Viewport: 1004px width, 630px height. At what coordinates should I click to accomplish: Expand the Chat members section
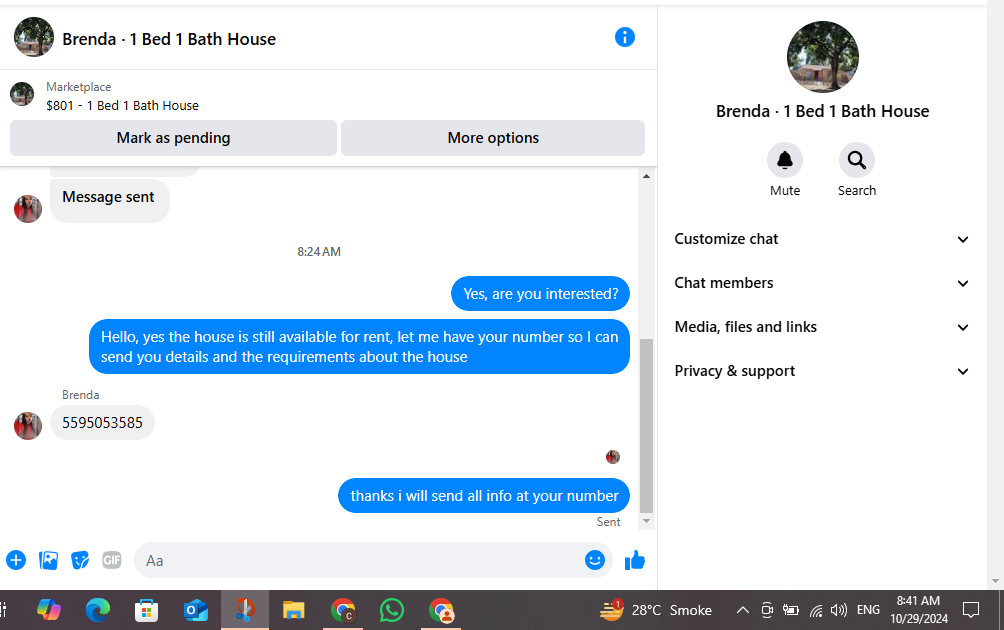coord(822,283)
